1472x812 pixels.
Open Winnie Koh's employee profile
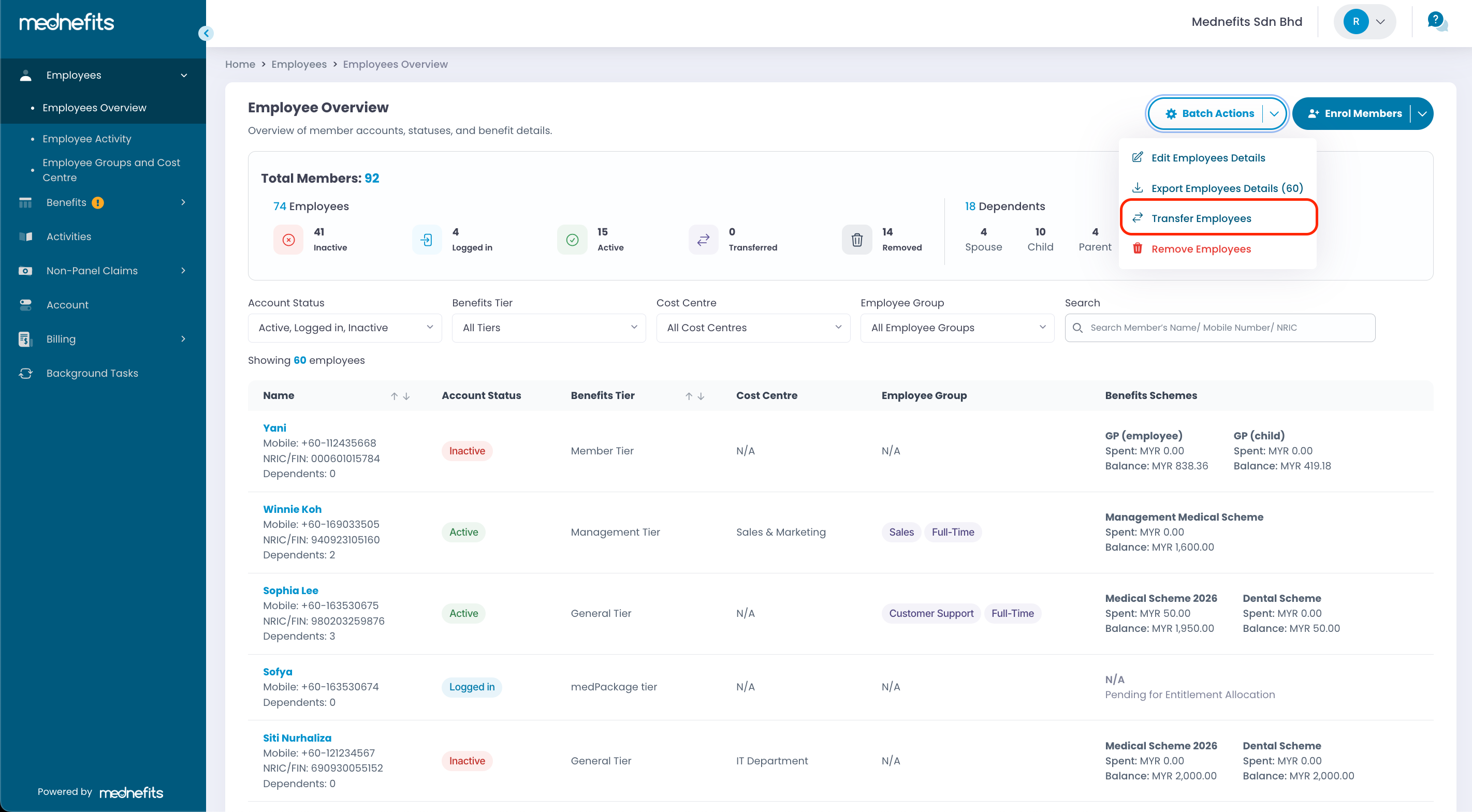292,509
